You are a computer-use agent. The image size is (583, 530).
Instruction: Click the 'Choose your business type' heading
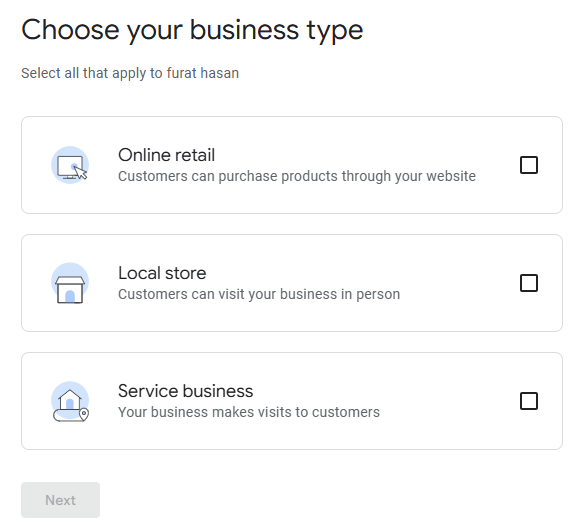[192, 30]
